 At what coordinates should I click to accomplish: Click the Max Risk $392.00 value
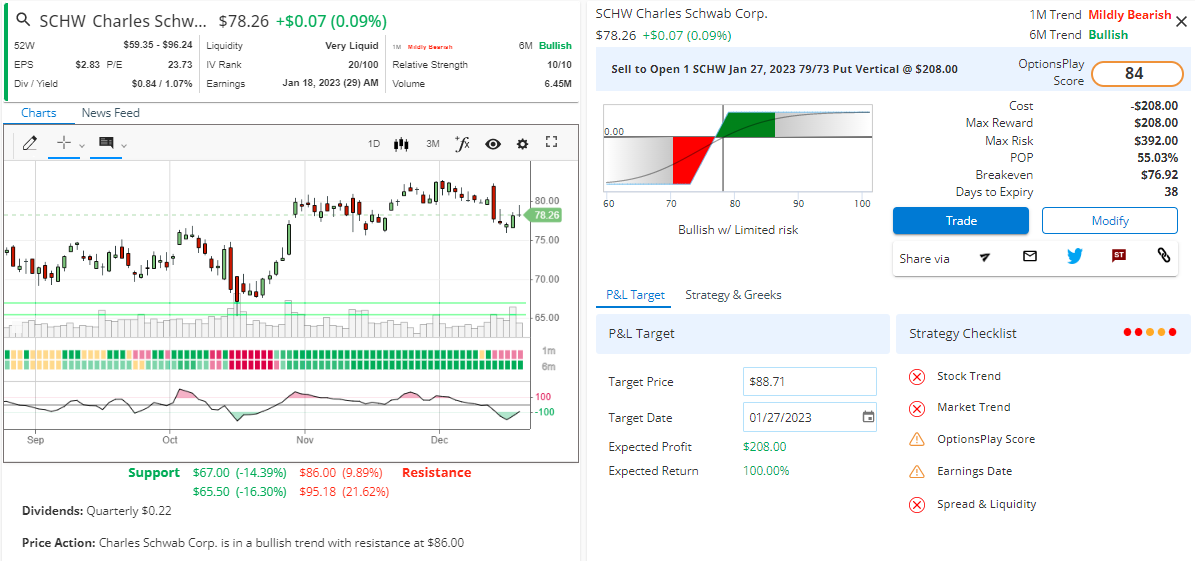pos(1156,140)
